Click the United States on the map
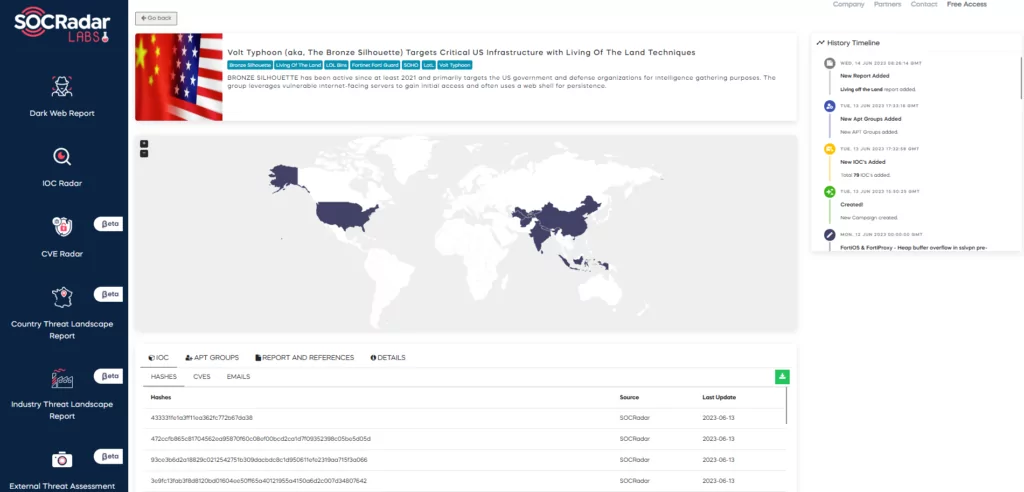The image size is (1024, 492). pos(345,217)
